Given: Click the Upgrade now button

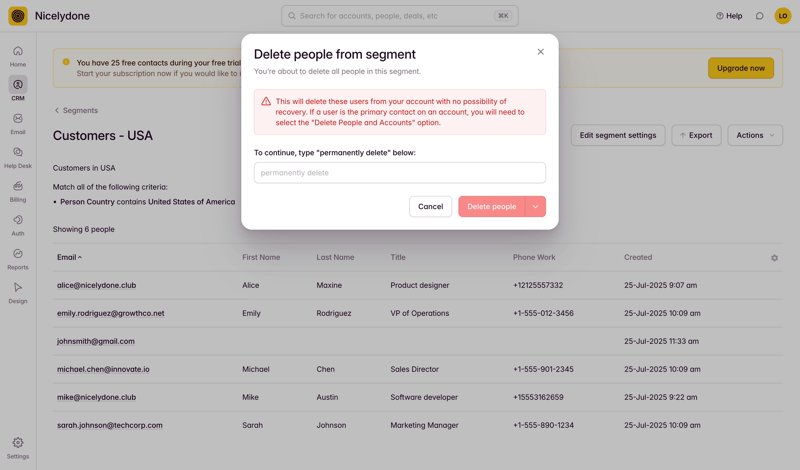Looking at the screenshot, I should tap(741, 68).
